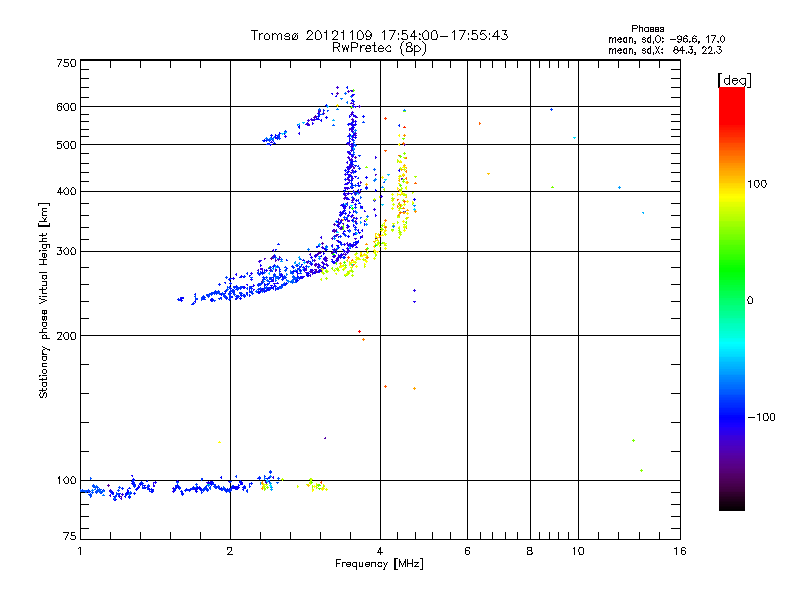Image resolution: width=800 pixels, height=600 pixels.
Task: Click the x-axis tick label '10'
Action: coord(578,551)
